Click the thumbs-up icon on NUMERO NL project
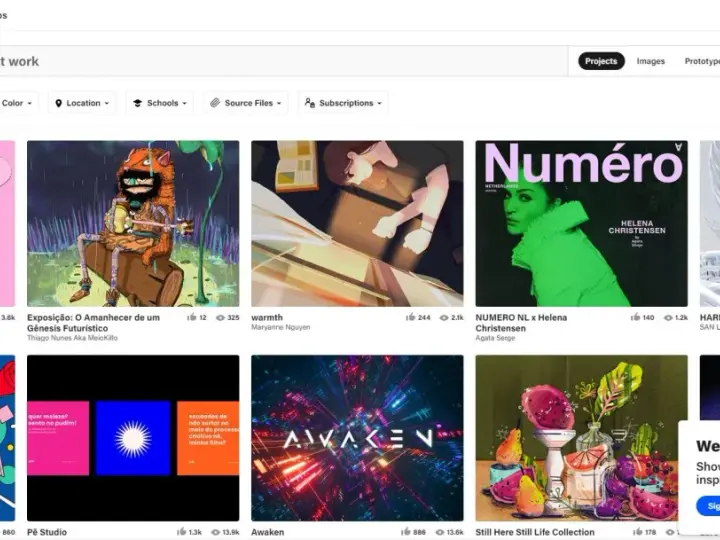Image resolution: width=720 pixels, height=540 pixels. 636,317
